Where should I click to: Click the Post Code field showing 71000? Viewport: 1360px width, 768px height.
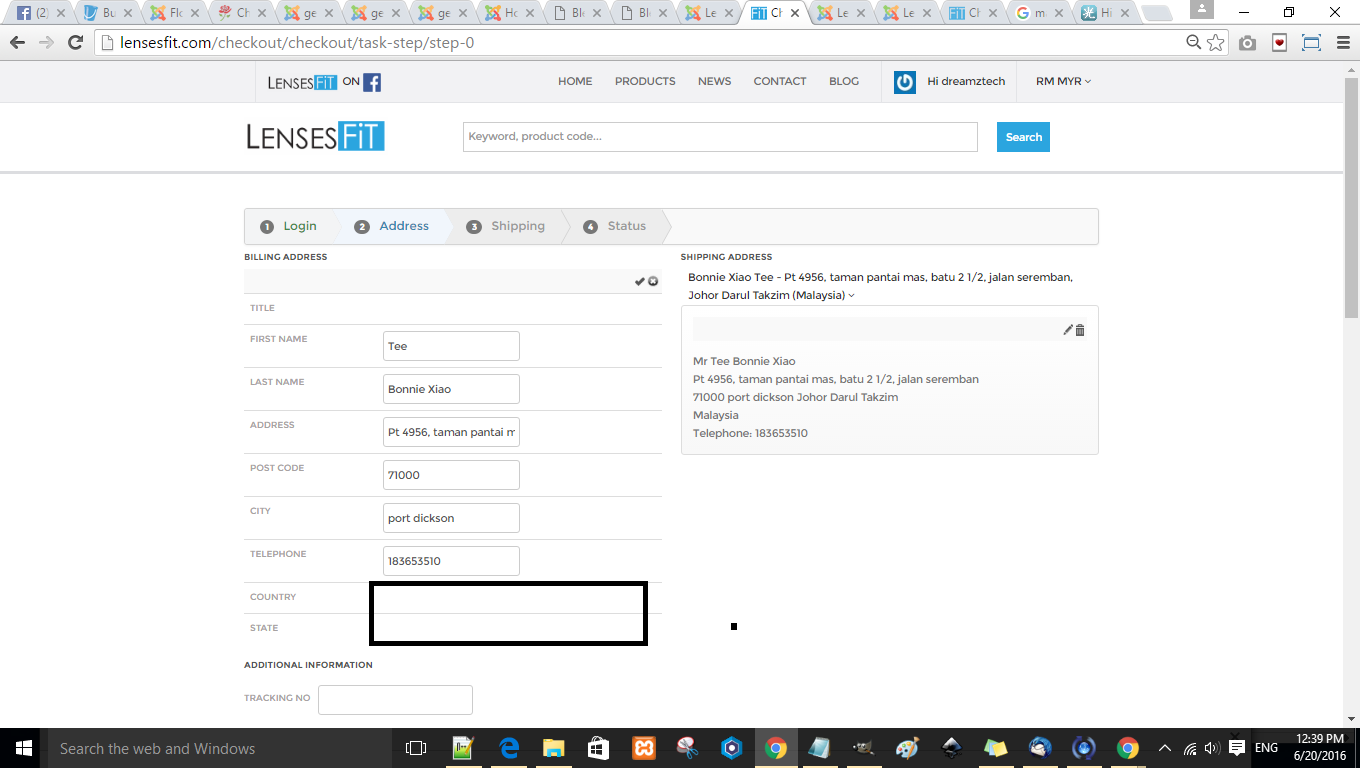tap(451, 475)
